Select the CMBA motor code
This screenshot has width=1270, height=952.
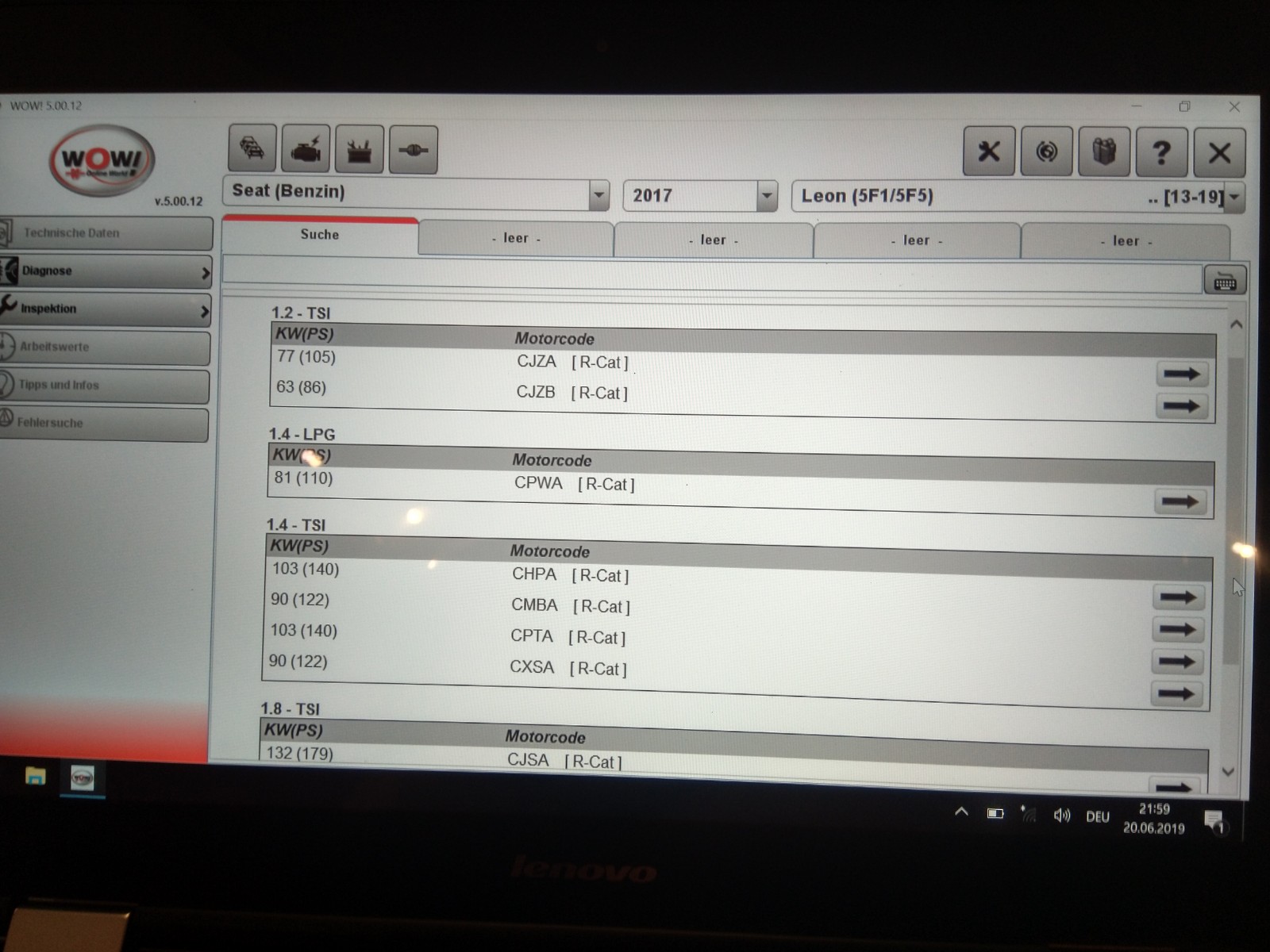pyautogui.click(x=534, y=605)
